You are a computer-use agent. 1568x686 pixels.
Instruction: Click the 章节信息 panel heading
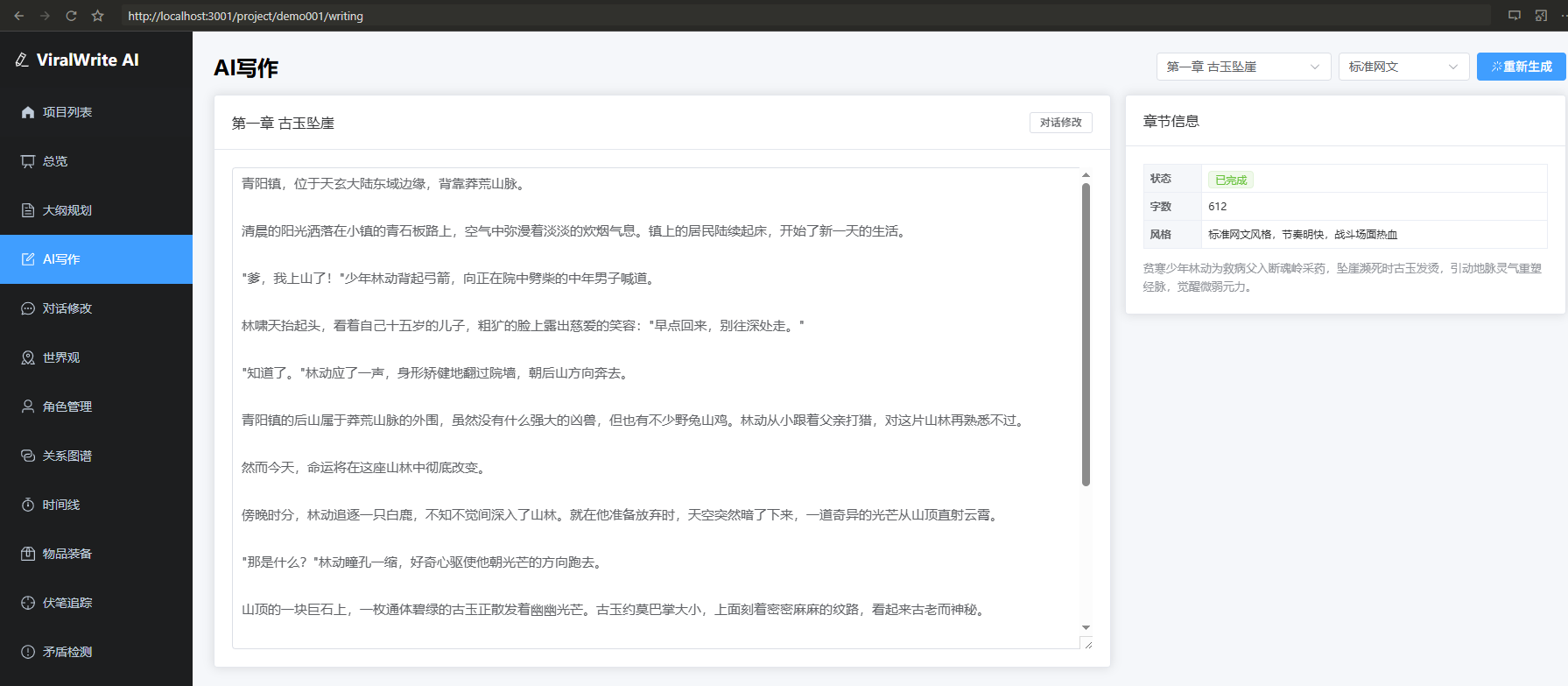click(1171, 121)
